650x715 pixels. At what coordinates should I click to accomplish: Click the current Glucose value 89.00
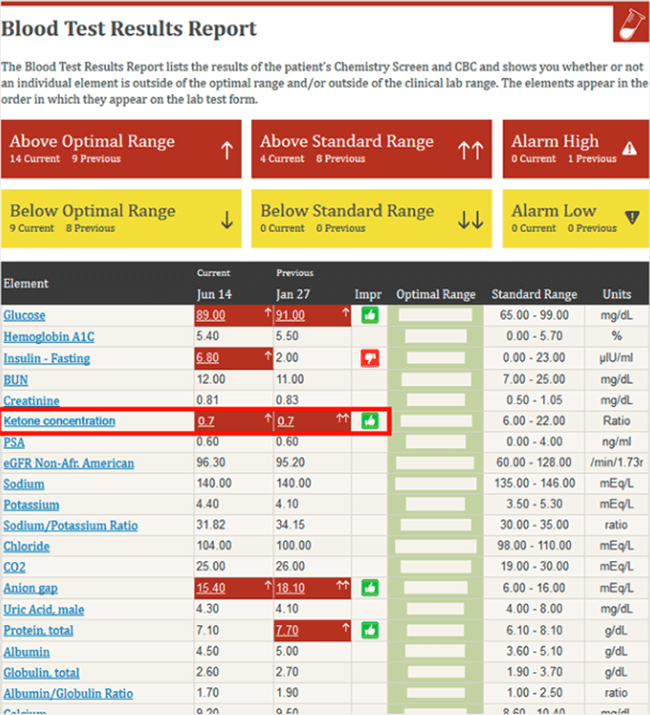(211, 315)
